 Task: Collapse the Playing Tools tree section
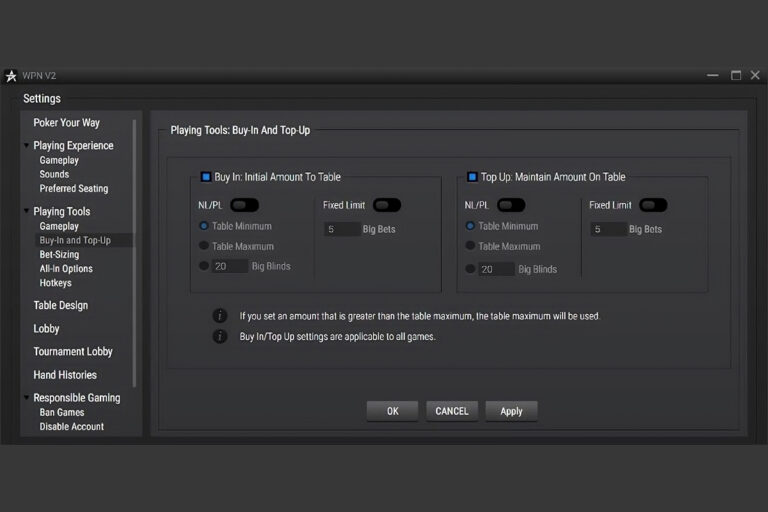[x=26, y=211]
